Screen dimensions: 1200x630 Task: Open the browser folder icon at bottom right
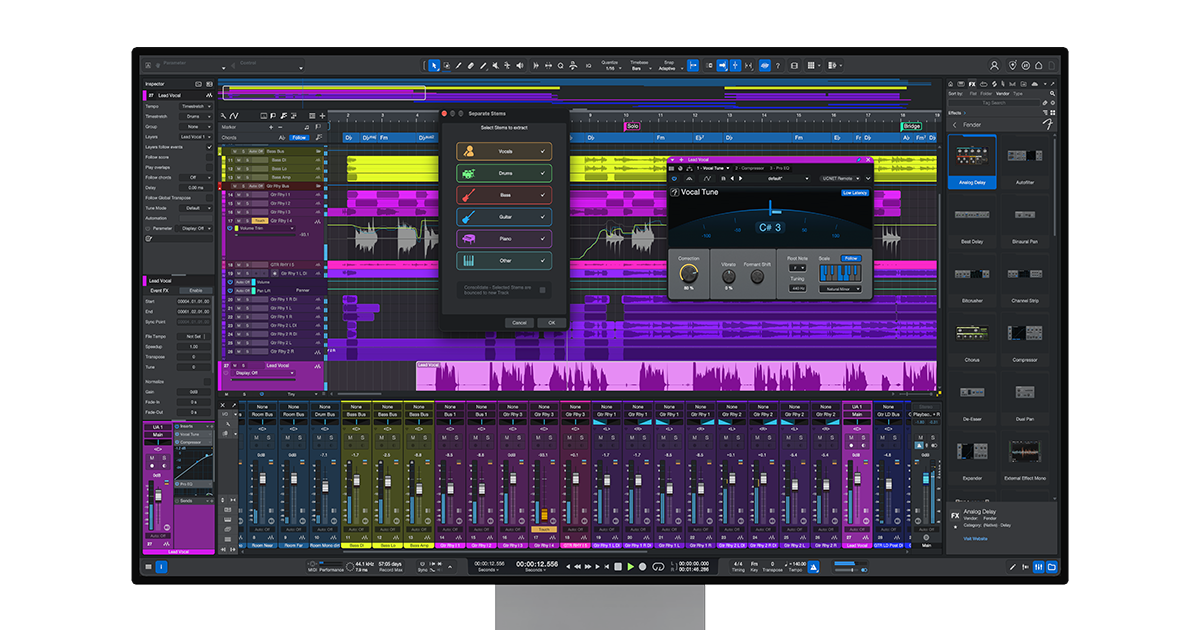coord(1052,567)
